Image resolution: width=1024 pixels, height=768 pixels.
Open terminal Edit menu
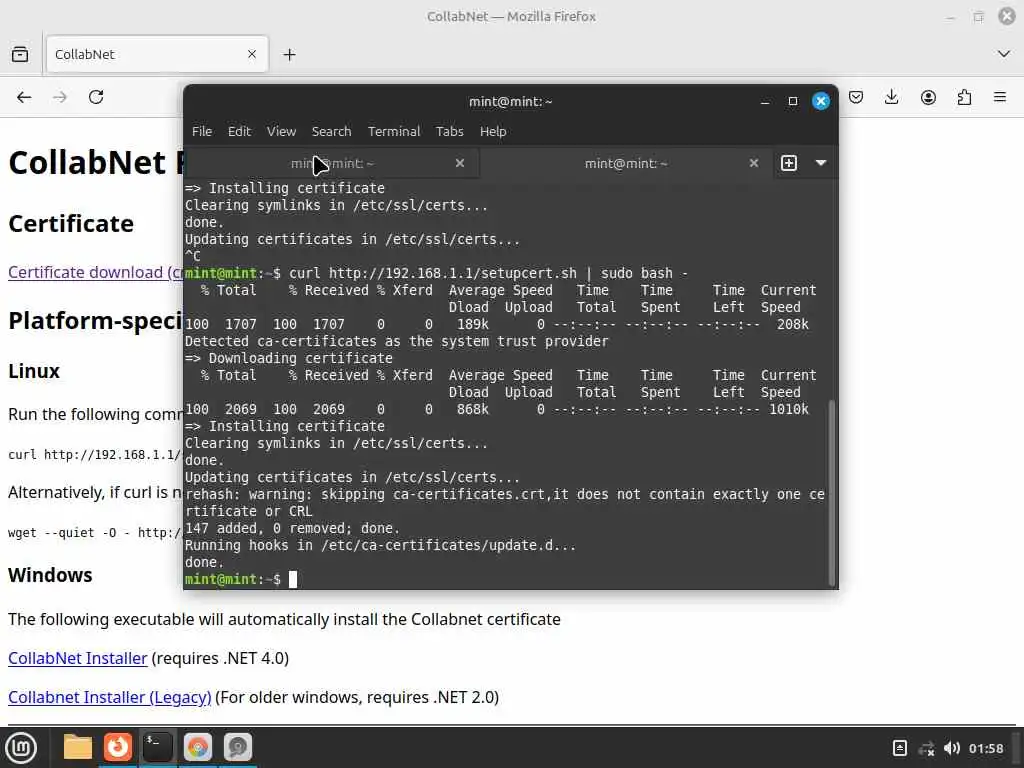[x=239, y=131]
